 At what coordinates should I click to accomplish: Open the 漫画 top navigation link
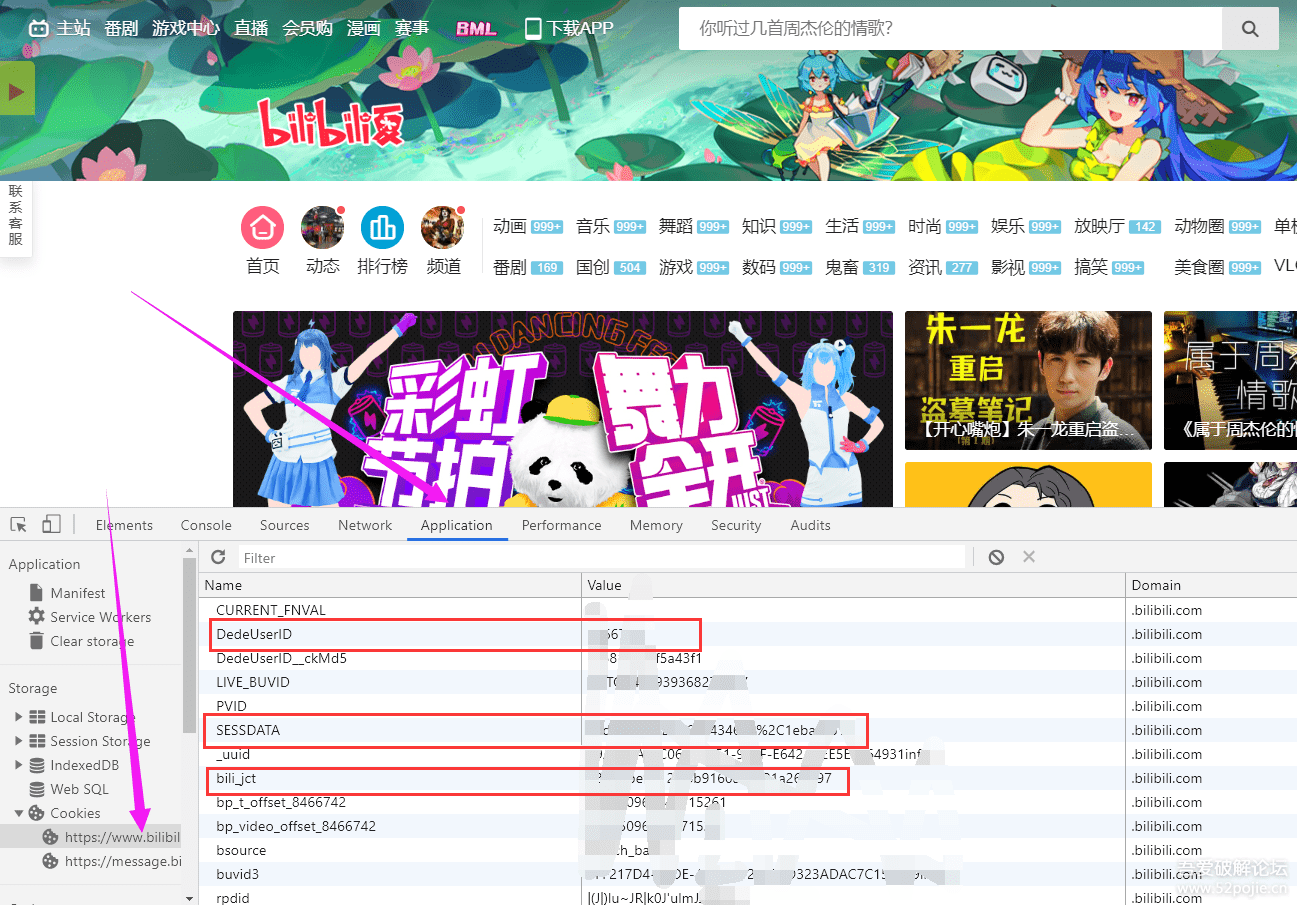point(363,28)
